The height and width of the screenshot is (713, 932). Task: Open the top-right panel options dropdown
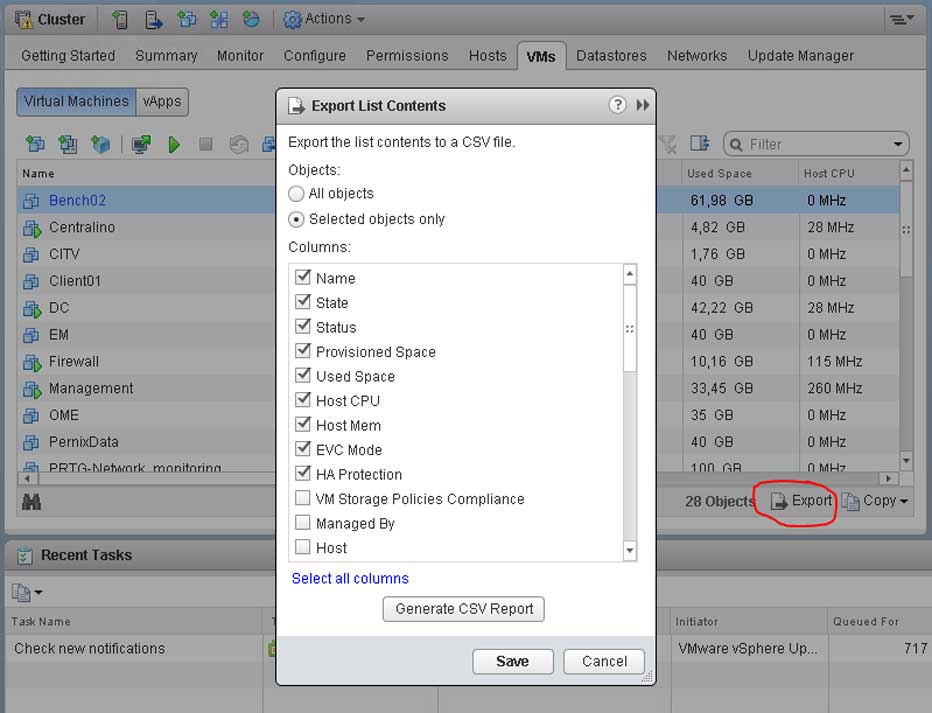click(900, 19)
